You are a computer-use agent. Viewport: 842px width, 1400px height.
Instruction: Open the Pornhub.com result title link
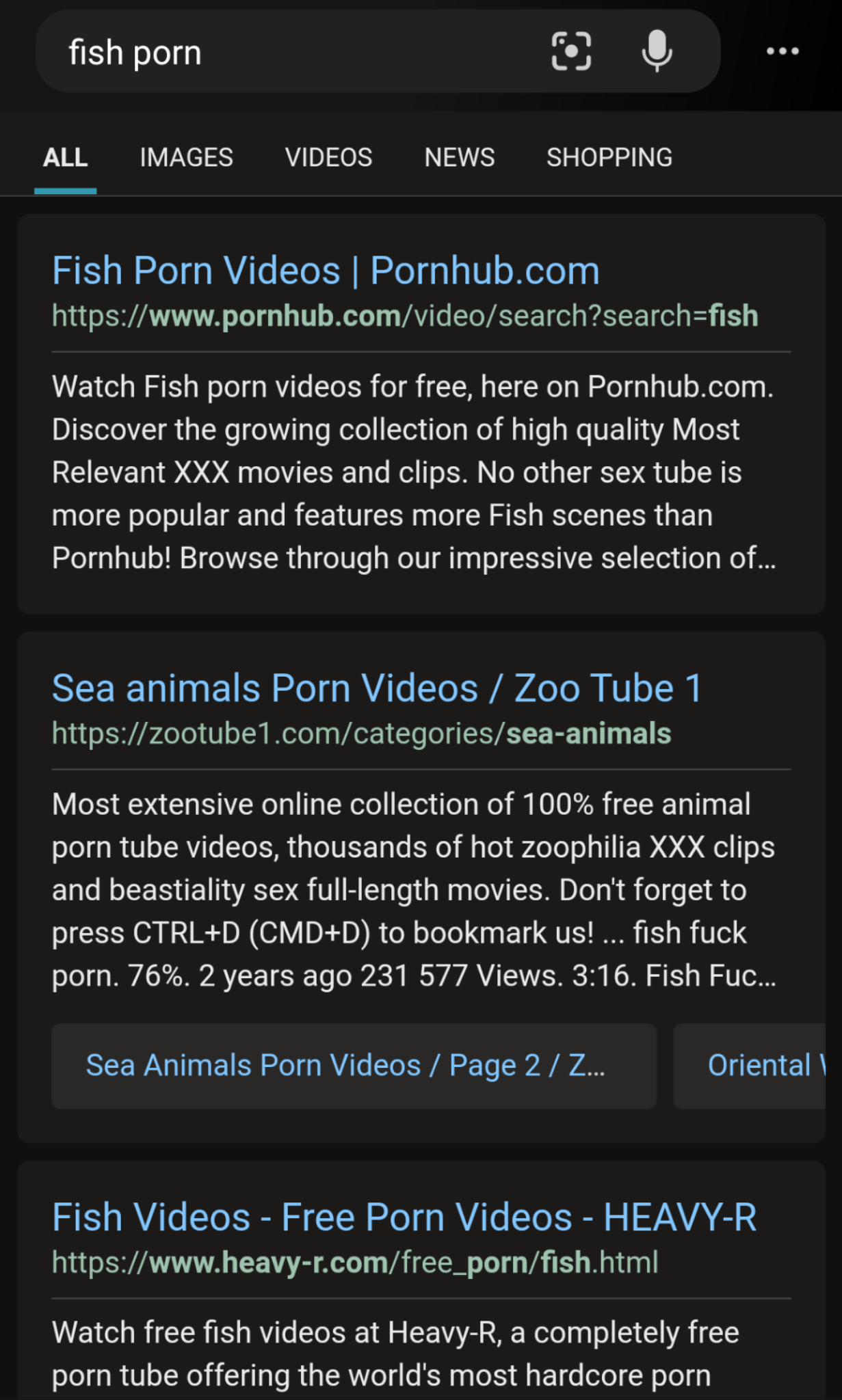tap(326, 271)
